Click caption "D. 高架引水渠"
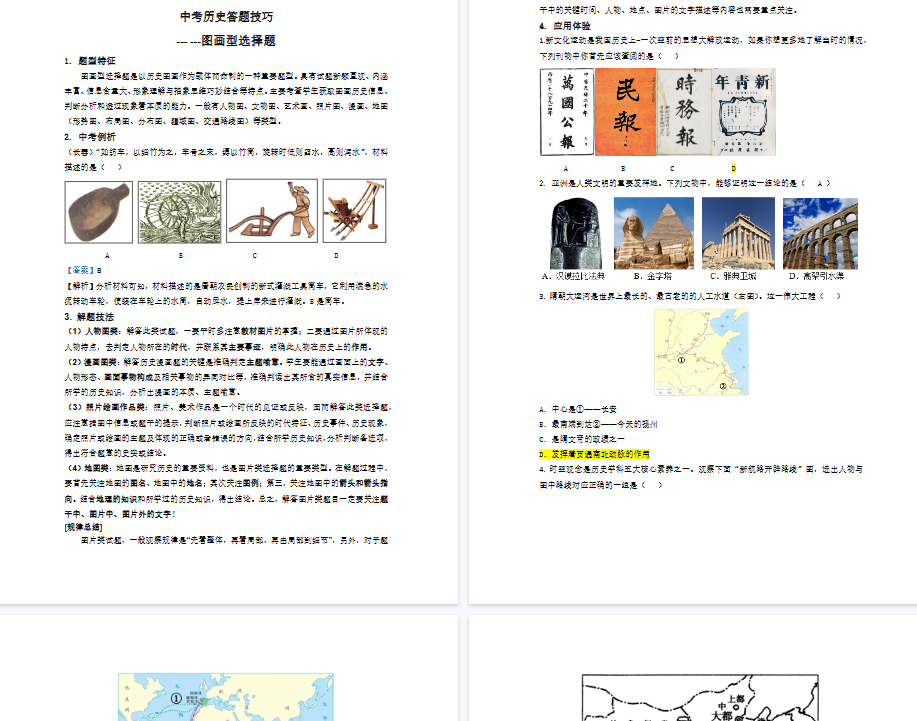Screen dimensions: 917x721 [x=816, y=276]
